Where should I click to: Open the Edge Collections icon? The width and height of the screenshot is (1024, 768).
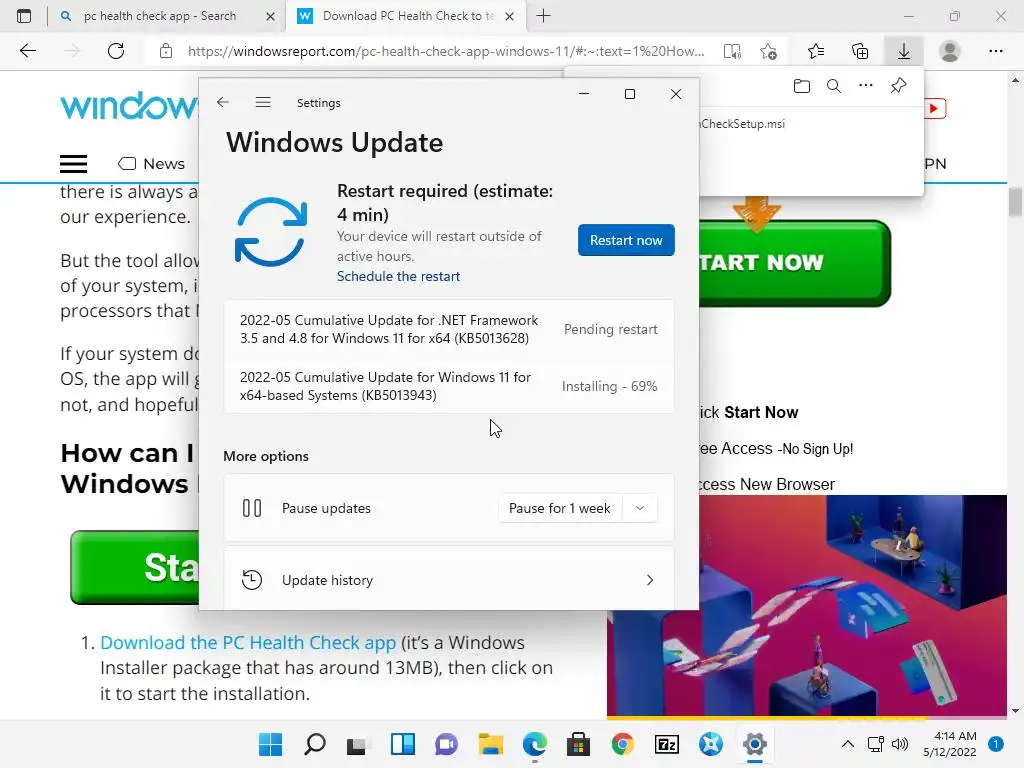860,51
